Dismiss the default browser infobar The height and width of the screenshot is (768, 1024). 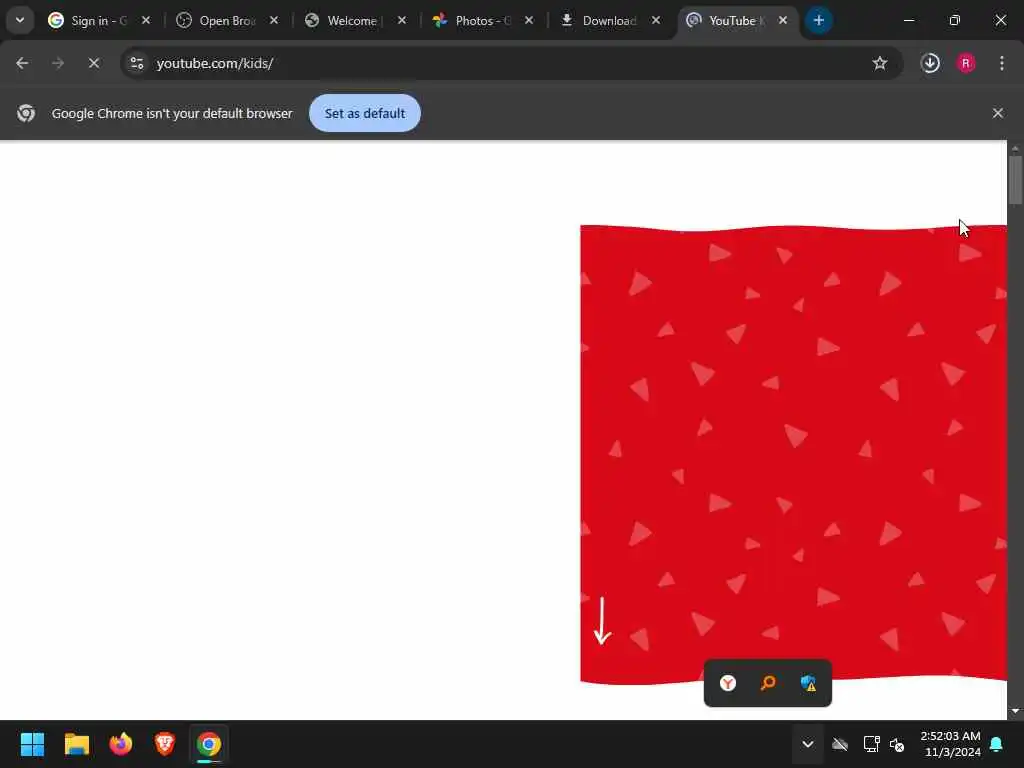[x=997, y=113]
